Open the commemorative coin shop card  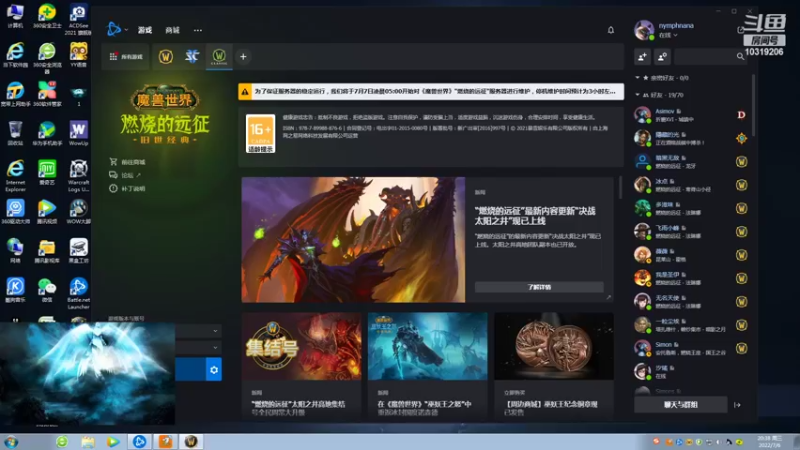coord(554,365)
